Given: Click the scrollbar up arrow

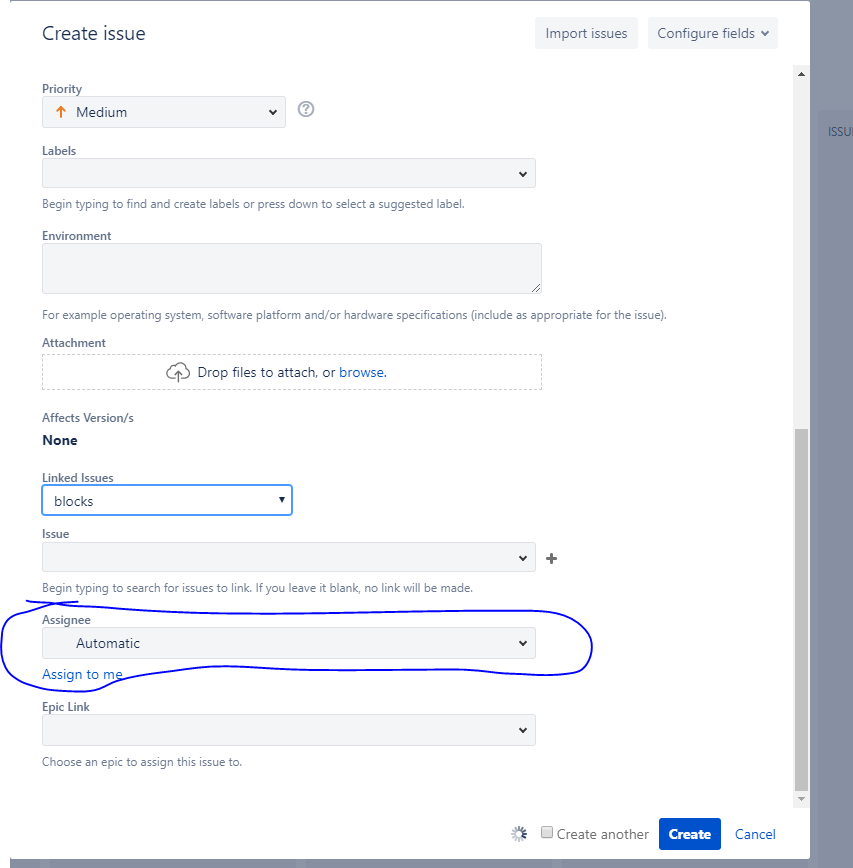Looking at the screenshot, I should pyautogui.click(x=801, y=74).
